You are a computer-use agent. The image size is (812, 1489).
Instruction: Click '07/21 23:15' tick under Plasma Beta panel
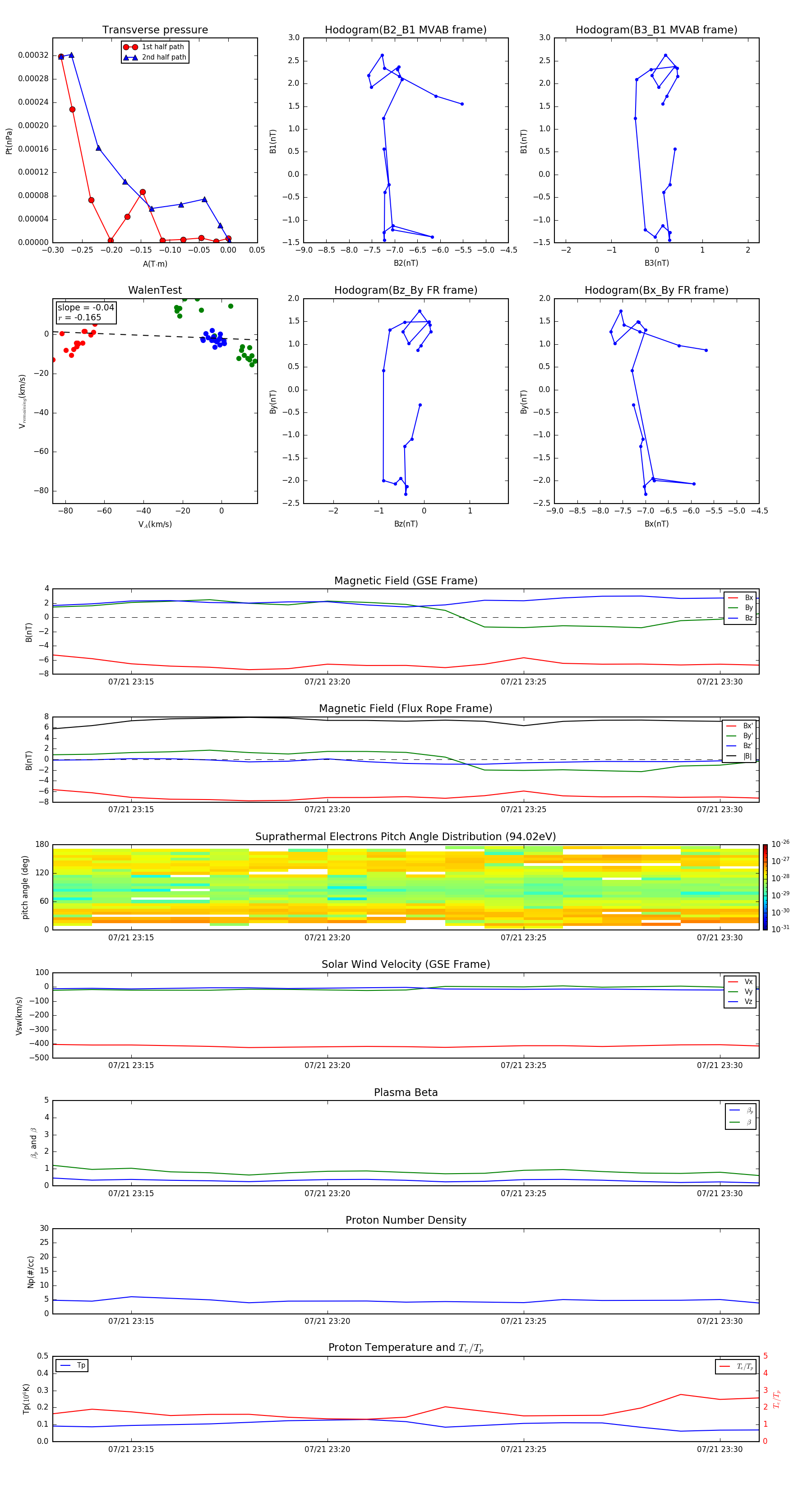[x=131, y=1193]
